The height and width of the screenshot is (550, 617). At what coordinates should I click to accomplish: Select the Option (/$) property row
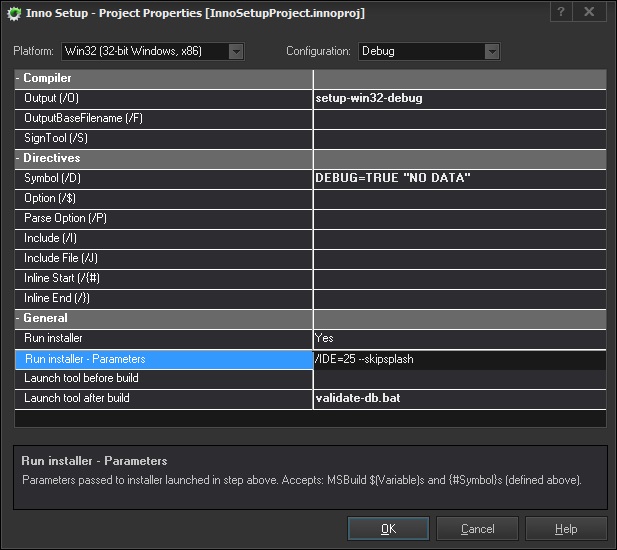(164, 198)
